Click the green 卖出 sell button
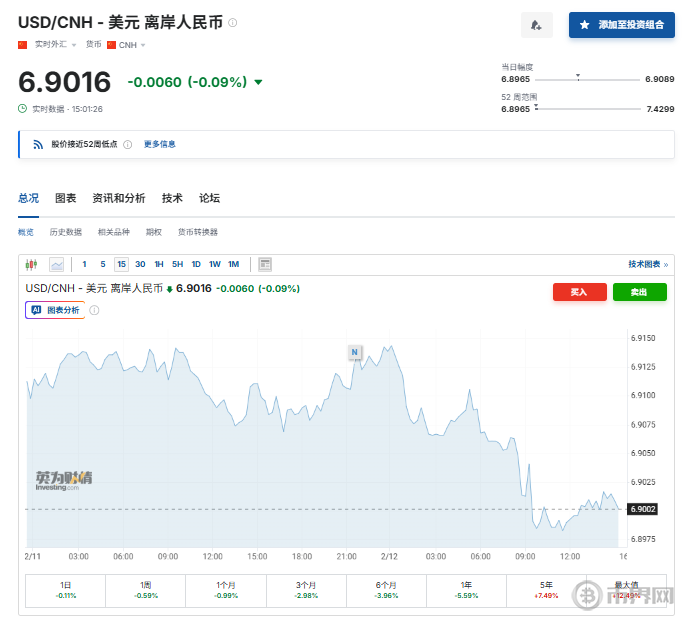 639,292
